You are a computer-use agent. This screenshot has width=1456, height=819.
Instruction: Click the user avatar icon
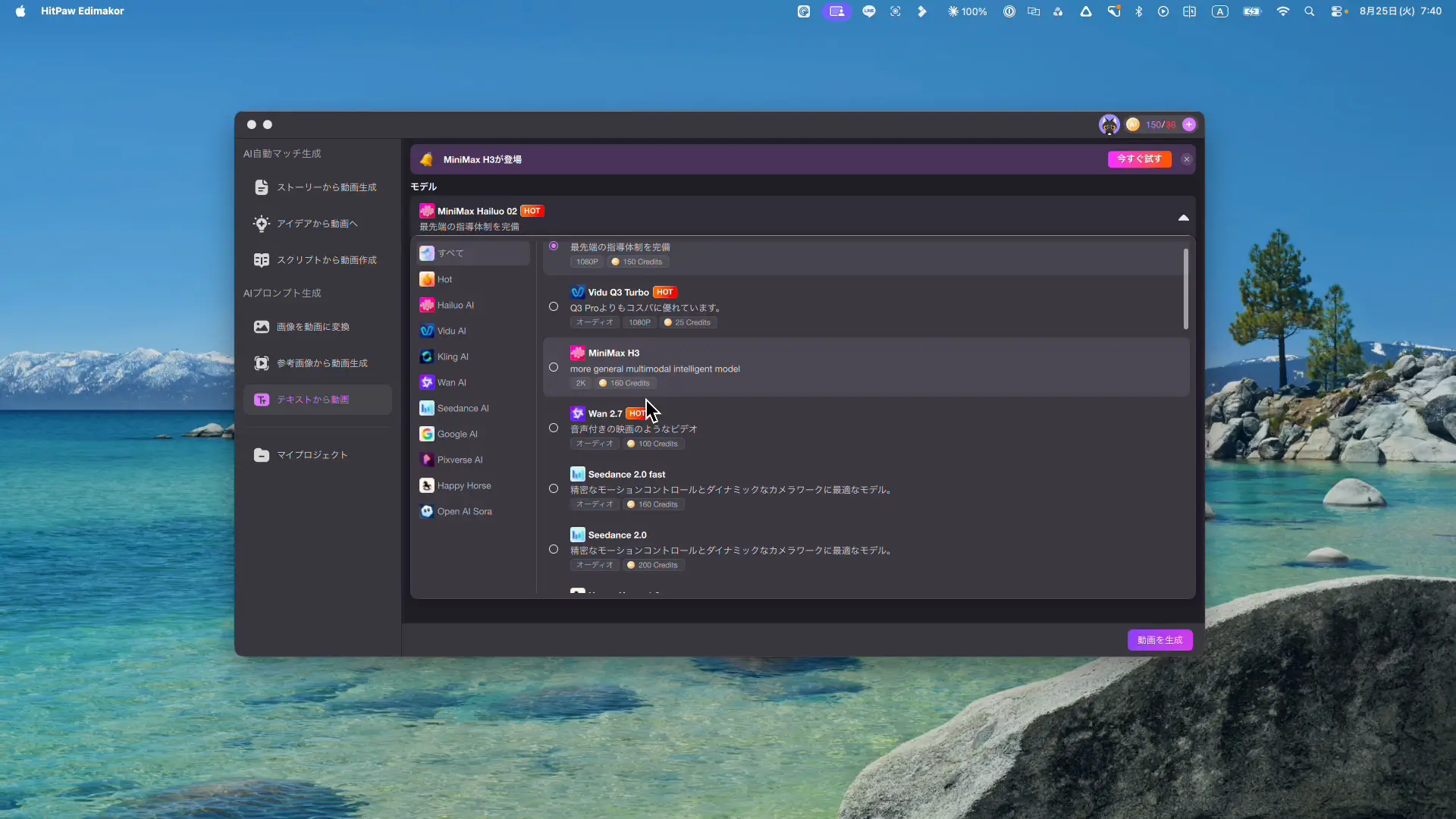[1109, 124]
